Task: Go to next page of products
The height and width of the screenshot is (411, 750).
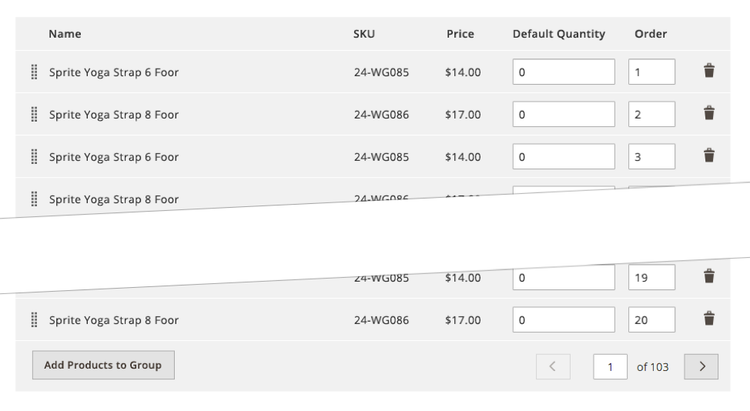Action: point(701,367)
